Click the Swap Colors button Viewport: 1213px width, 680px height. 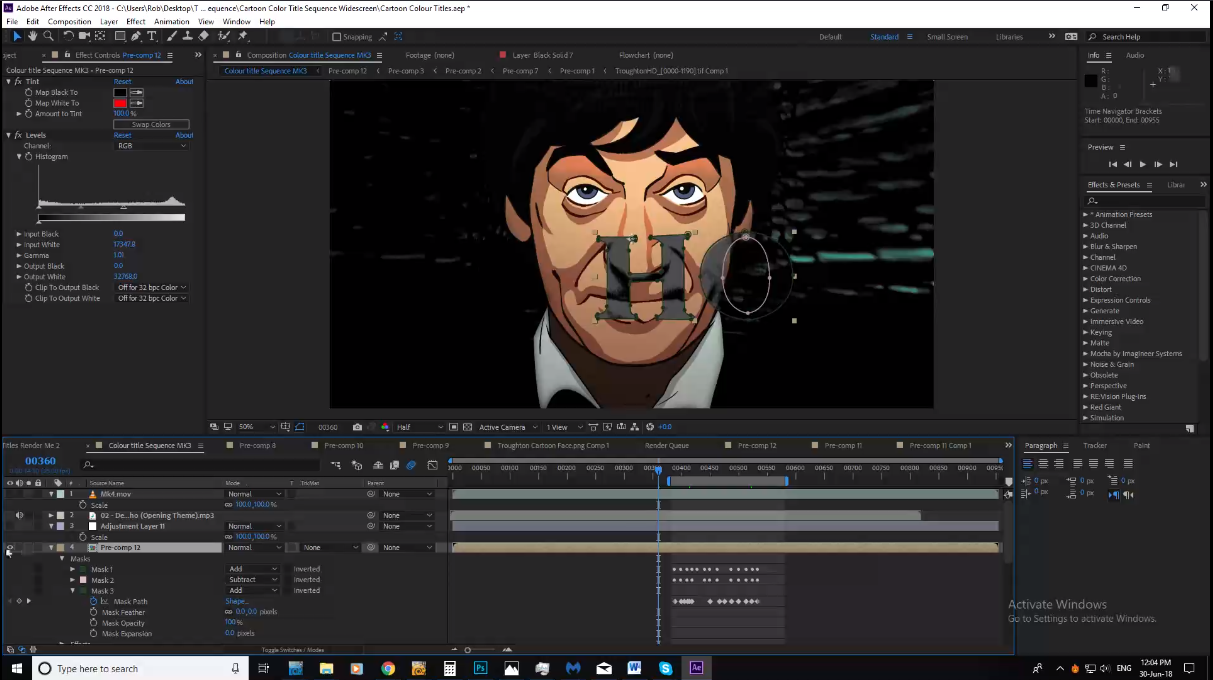coord(151,124)
